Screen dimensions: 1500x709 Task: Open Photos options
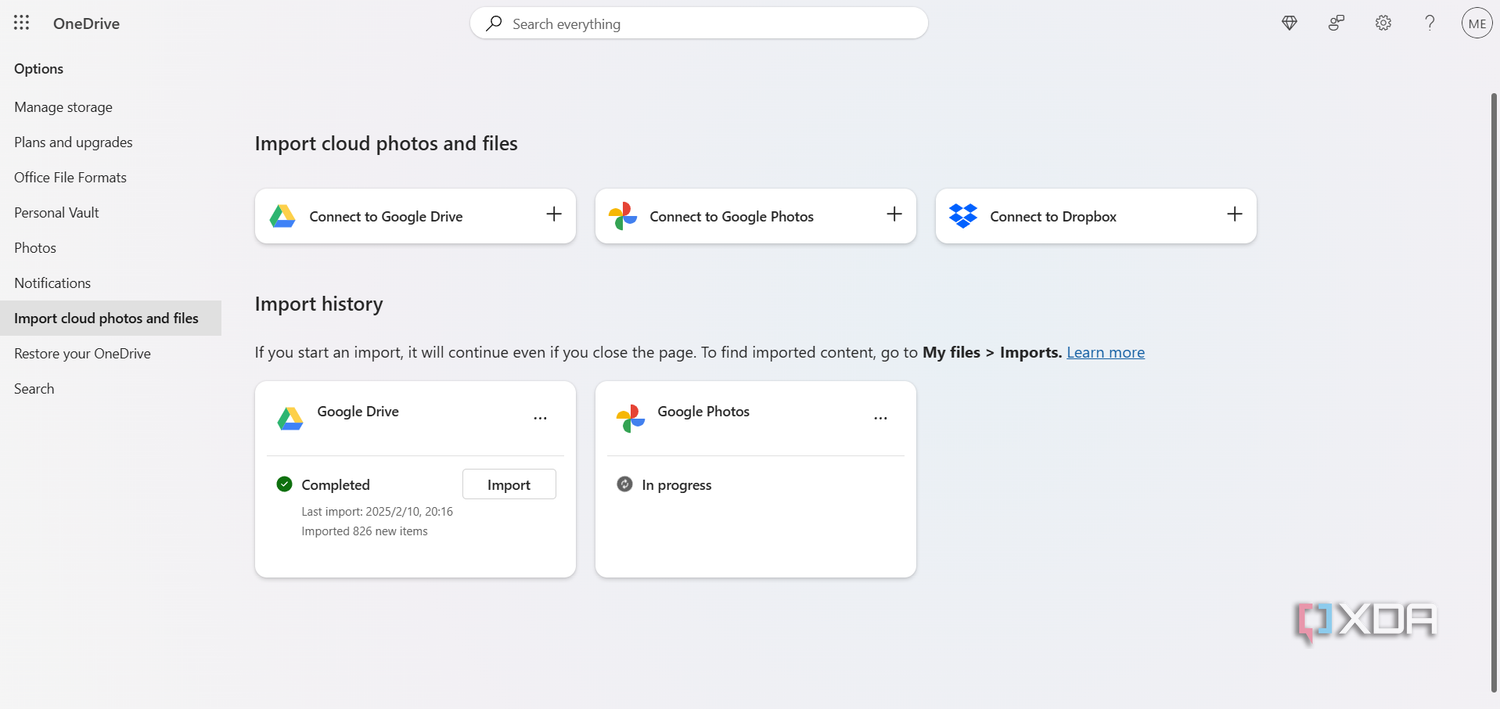tap(35, 247)
